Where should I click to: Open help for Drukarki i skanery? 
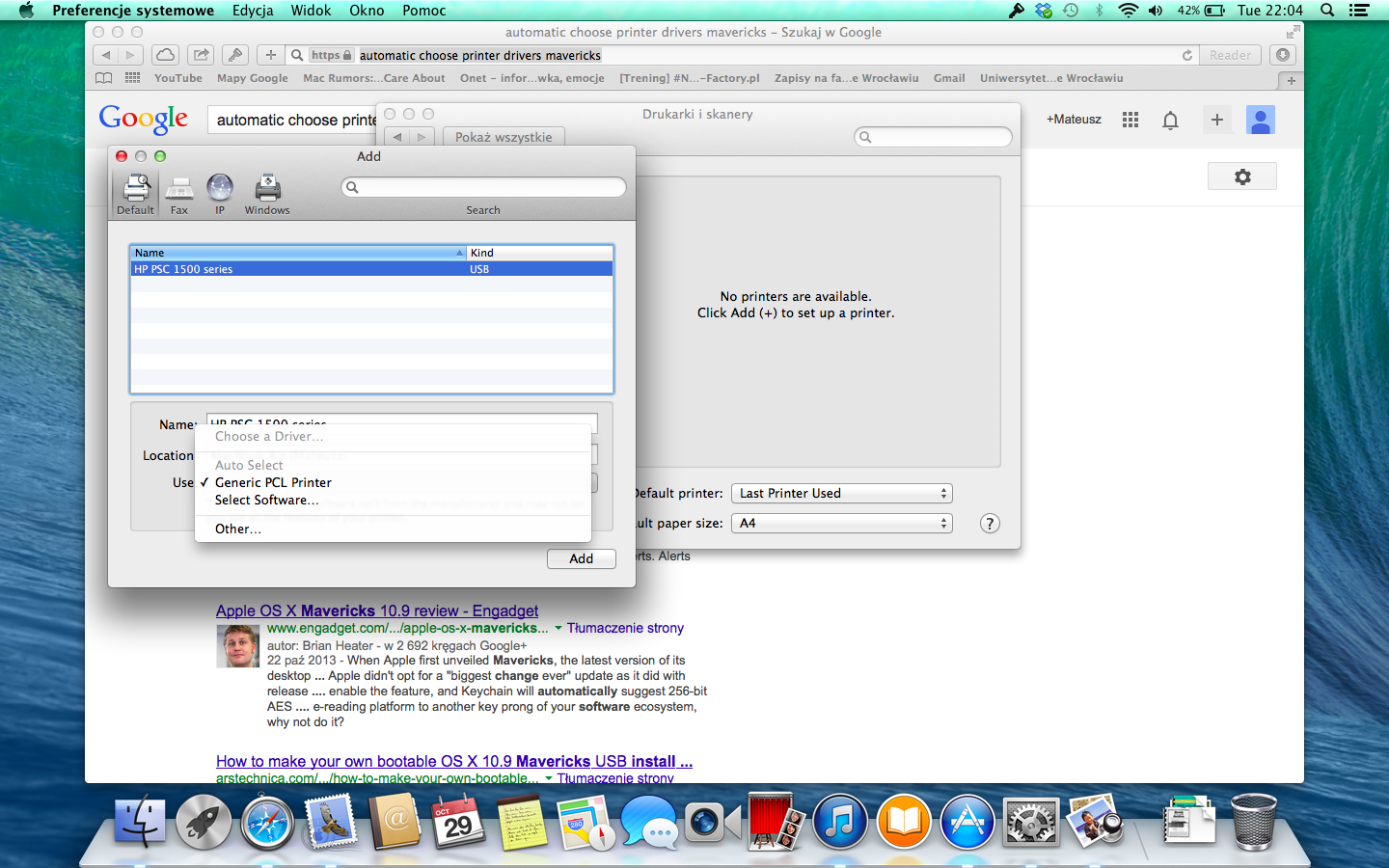[990, 523]
